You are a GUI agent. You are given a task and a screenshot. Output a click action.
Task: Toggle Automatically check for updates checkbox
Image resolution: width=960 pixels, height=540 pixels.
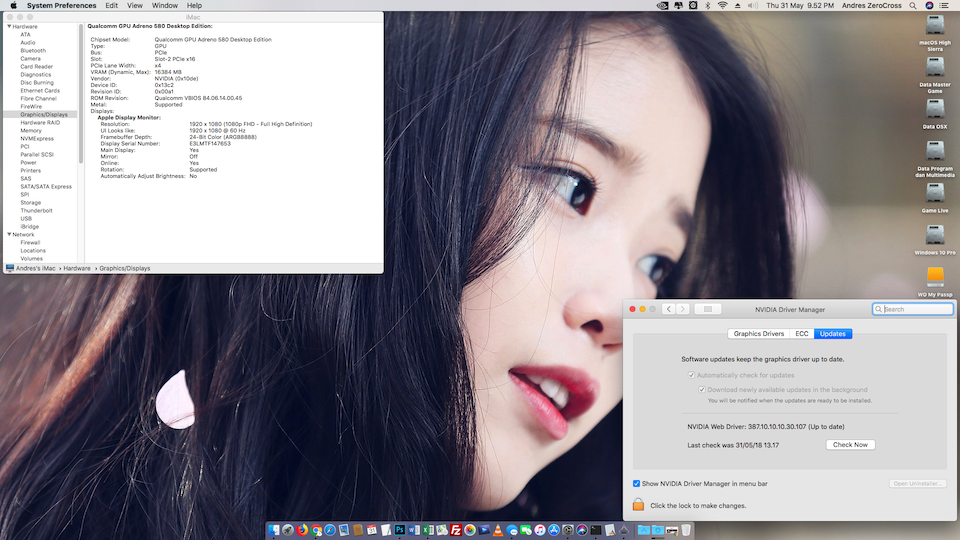(691, 375)
